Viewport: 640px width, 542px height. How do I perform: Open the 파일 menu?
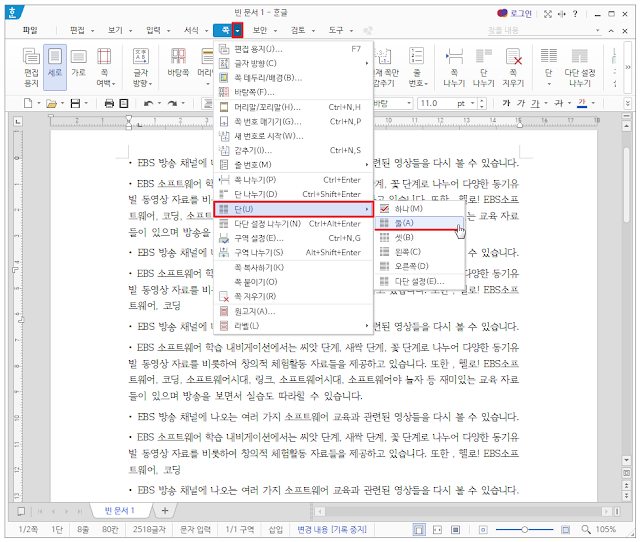tap(30, 30)
